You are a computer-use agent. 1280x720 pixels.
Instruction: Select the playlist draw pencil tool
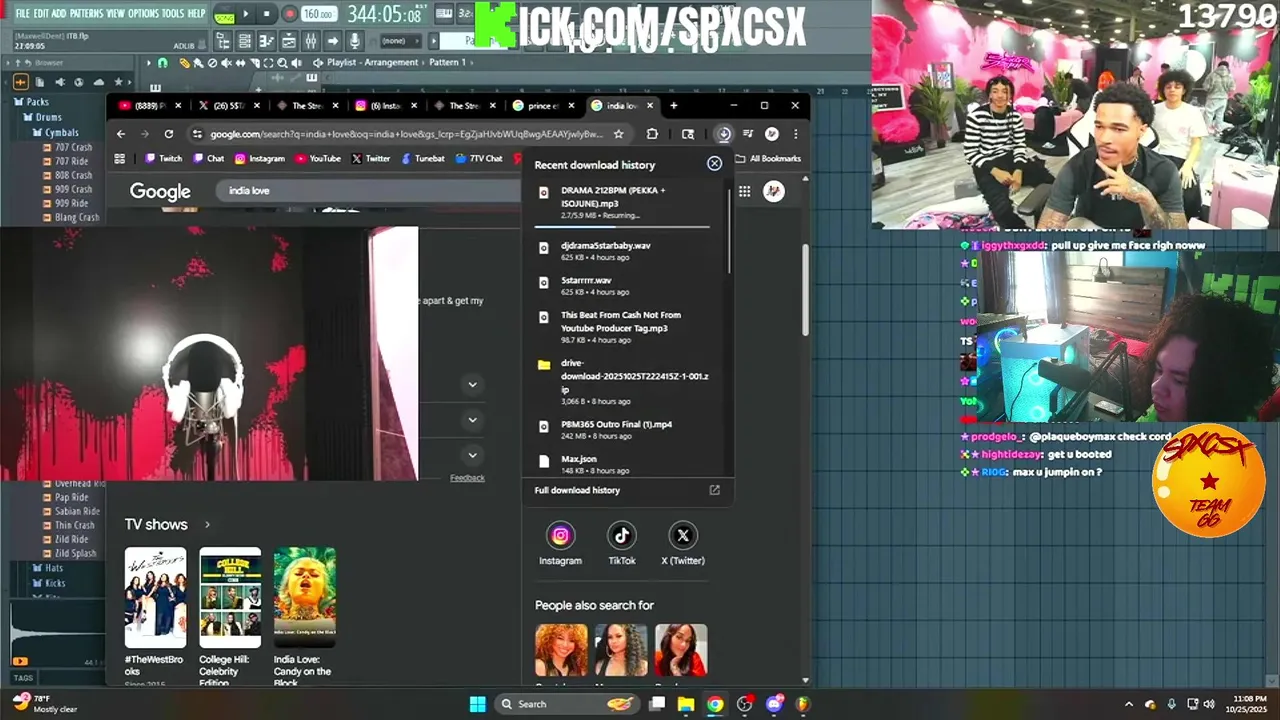click(x=184, y=62)
